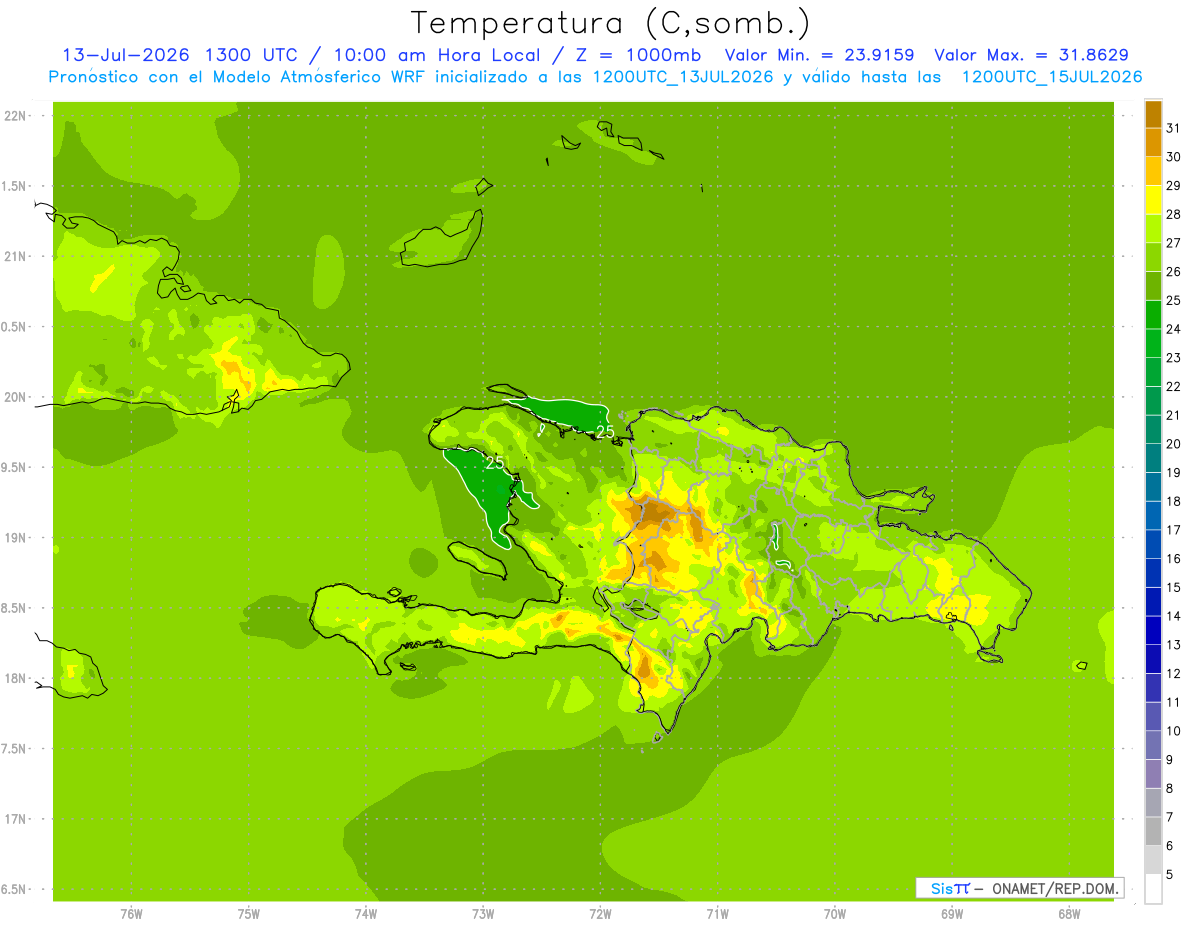Viewport: 1200px width, 927px height.
Task: Click the 76W longitude axis label
Action: pos(131,913)
